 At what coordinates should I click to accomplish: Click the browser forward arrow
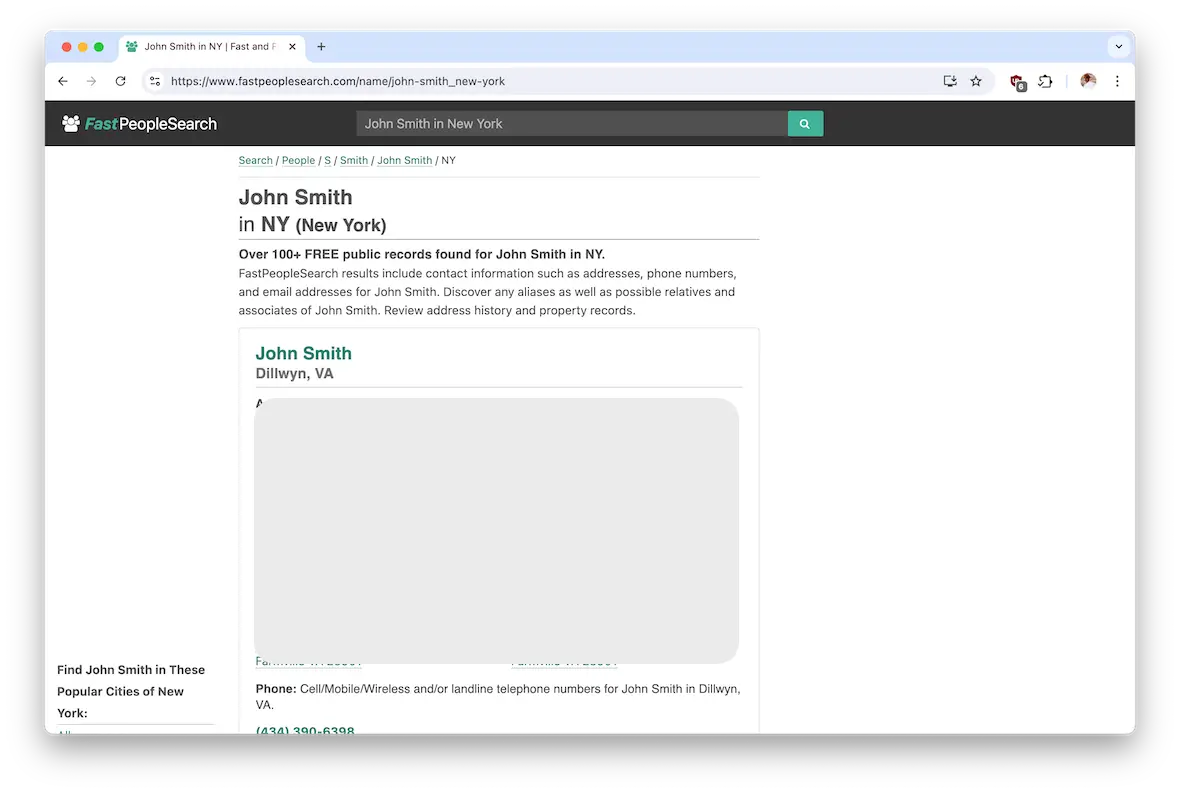91,81
